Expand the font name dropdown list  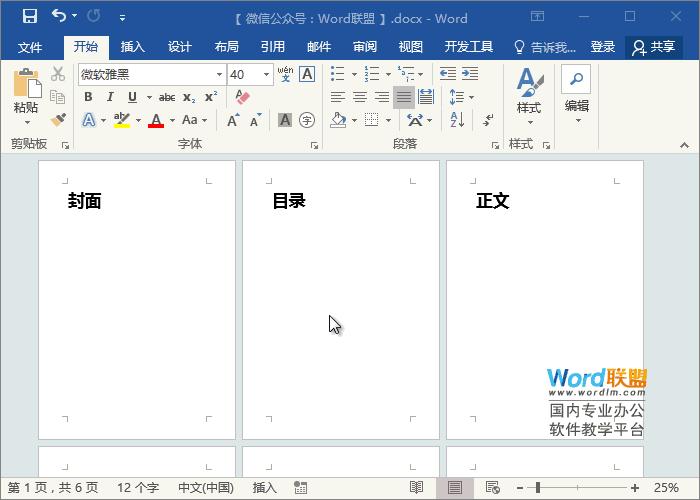219,75
